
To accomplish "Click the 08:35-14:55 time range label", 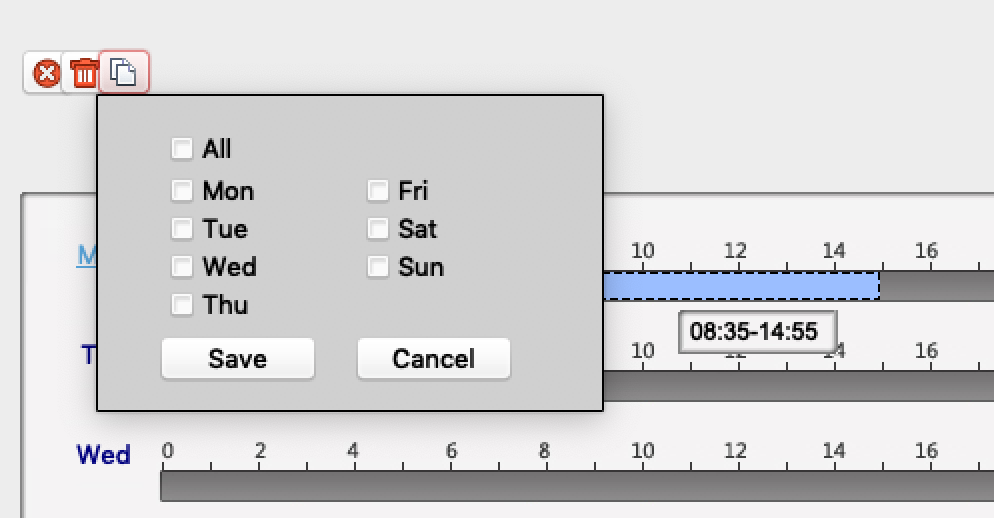I will point(757,332).
